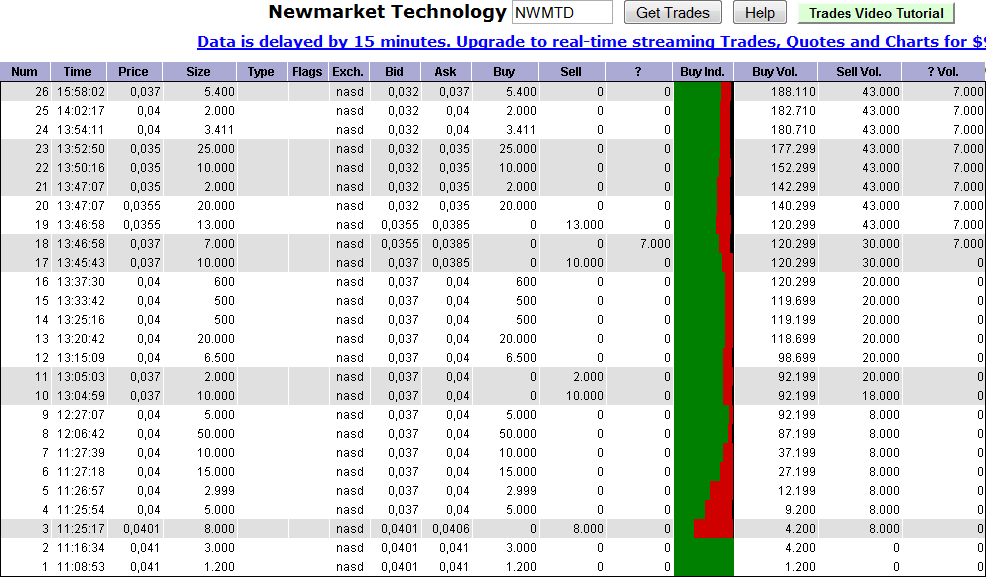The height and width of the screenshot is (577, 986).
Task: Click price 0,0355 in trade 20
Action: (141, 206)
